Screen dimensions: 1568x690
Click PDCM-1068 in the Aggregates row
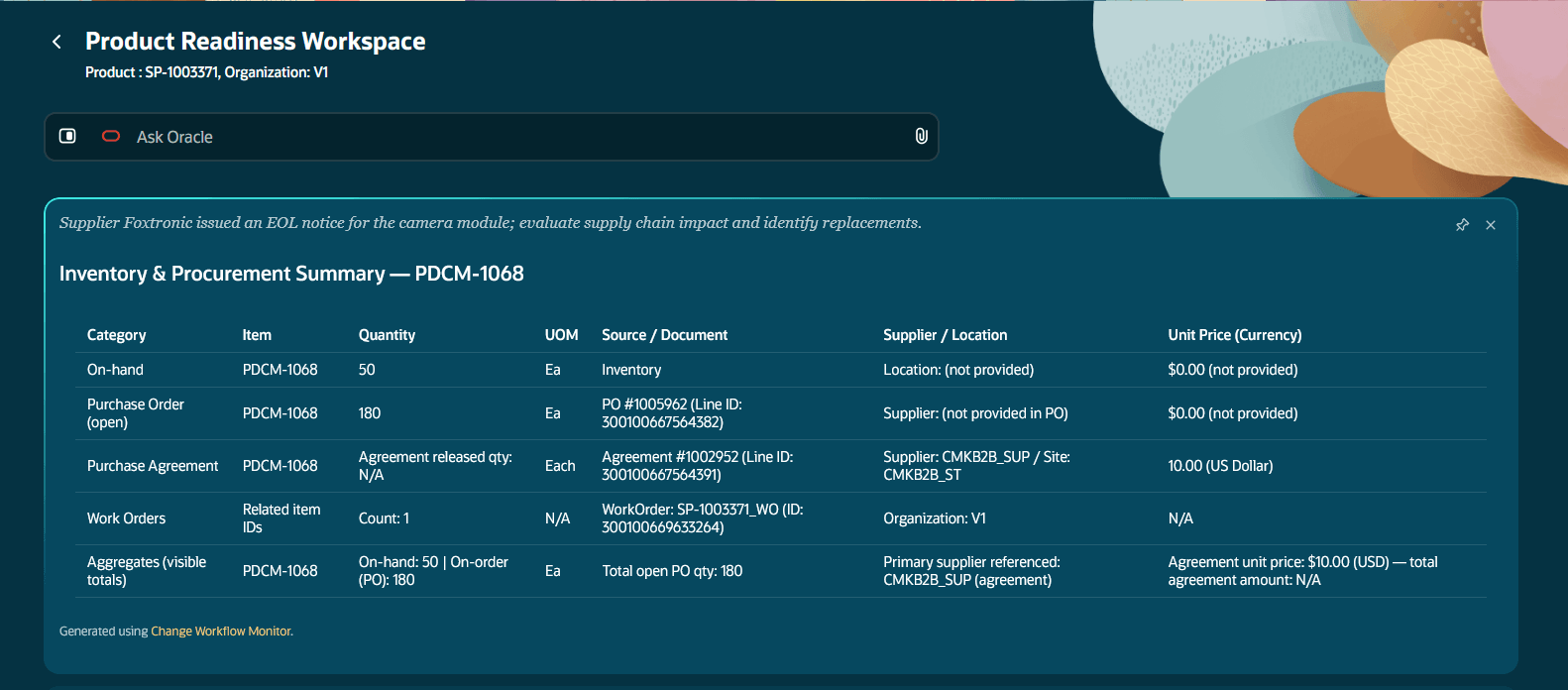(x=280, y=571)
